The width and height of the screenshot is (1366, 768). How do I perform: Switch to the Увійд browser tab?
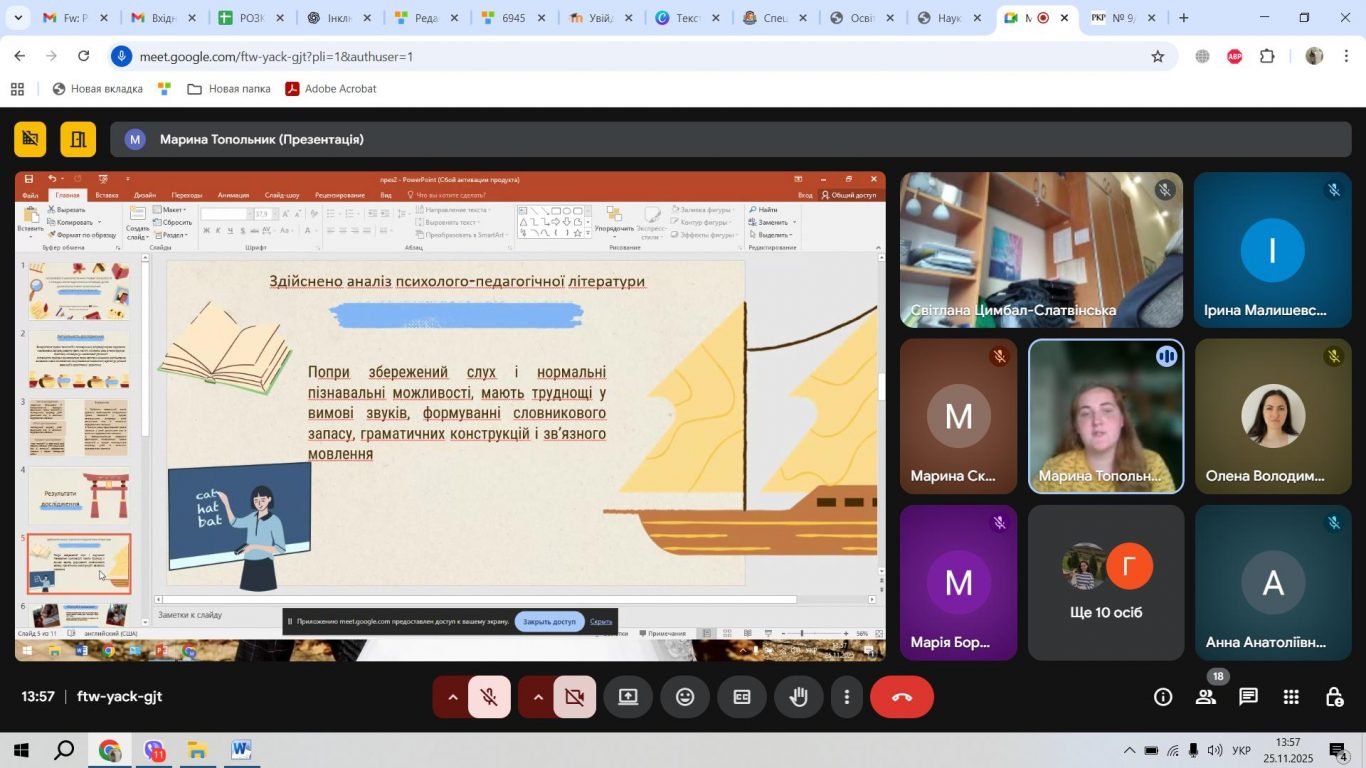coord(602,18)
